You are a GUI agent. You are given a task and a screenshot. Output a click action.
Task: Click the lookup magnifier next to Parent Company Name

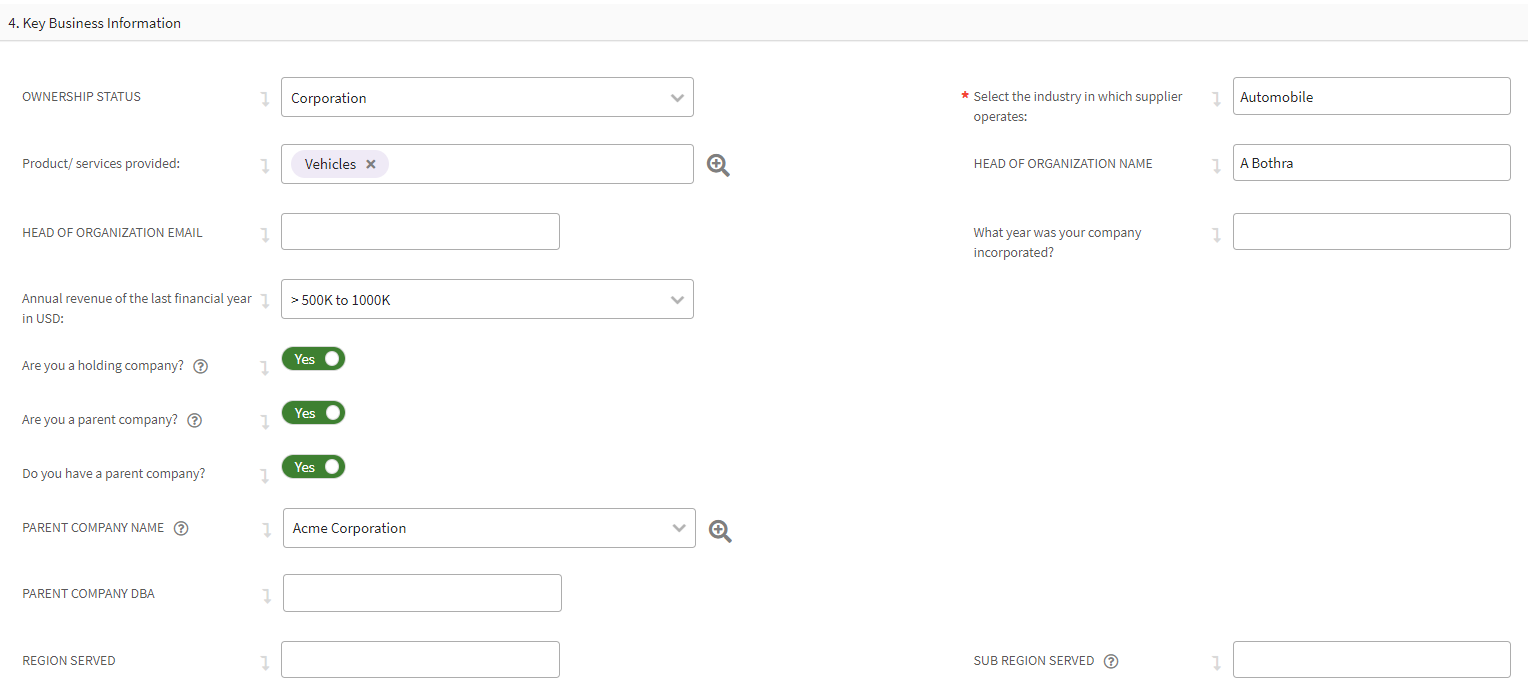[720, 531]
